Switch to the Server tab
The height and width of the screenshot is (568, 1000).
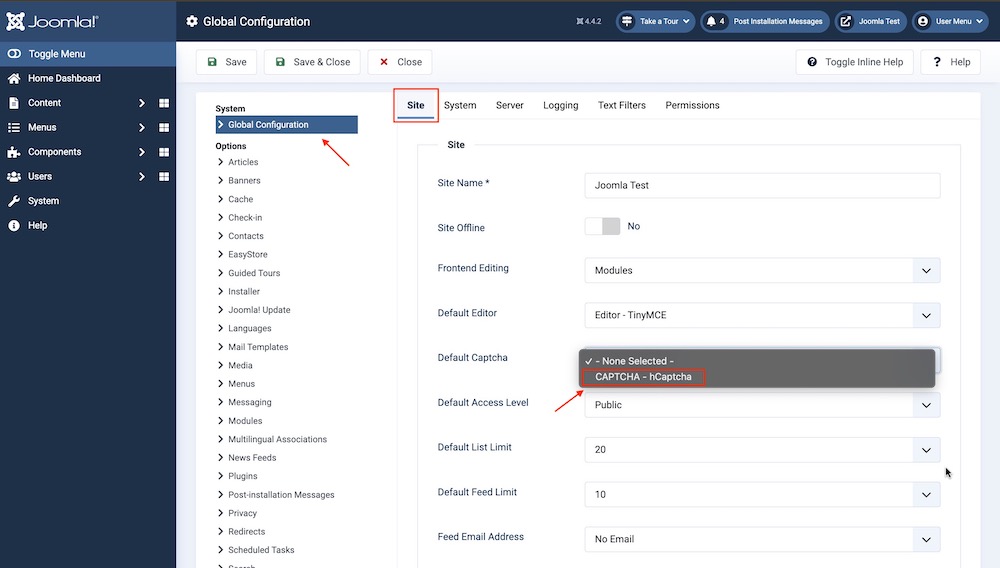click(509, 105)
